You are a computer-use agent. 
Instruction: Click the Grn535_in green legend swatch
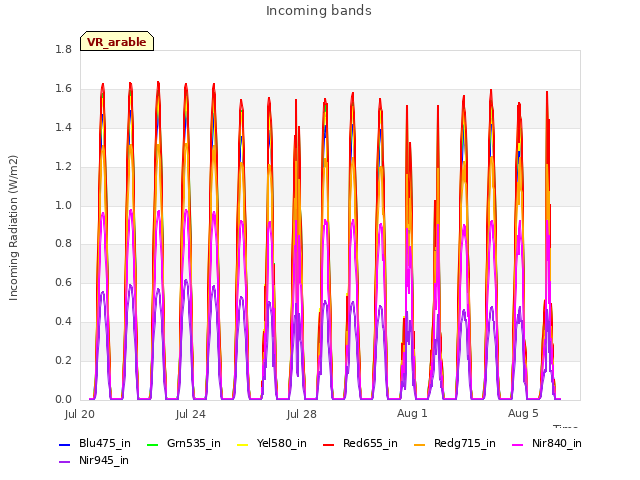point(152,444)
